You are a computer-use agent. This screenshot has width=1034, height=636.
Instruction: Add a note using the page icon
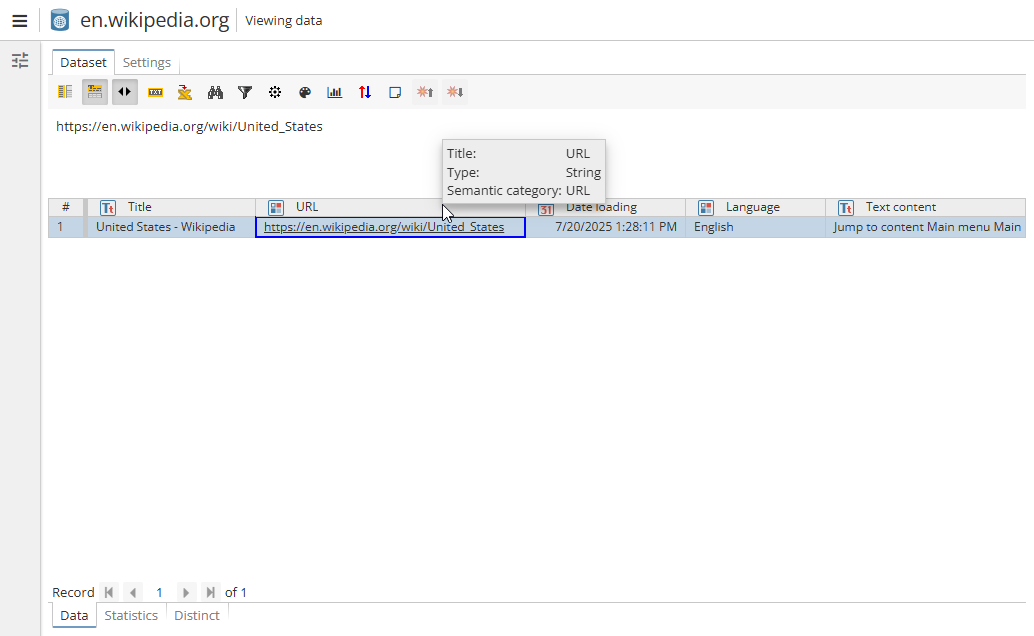(x=395, y=92)
